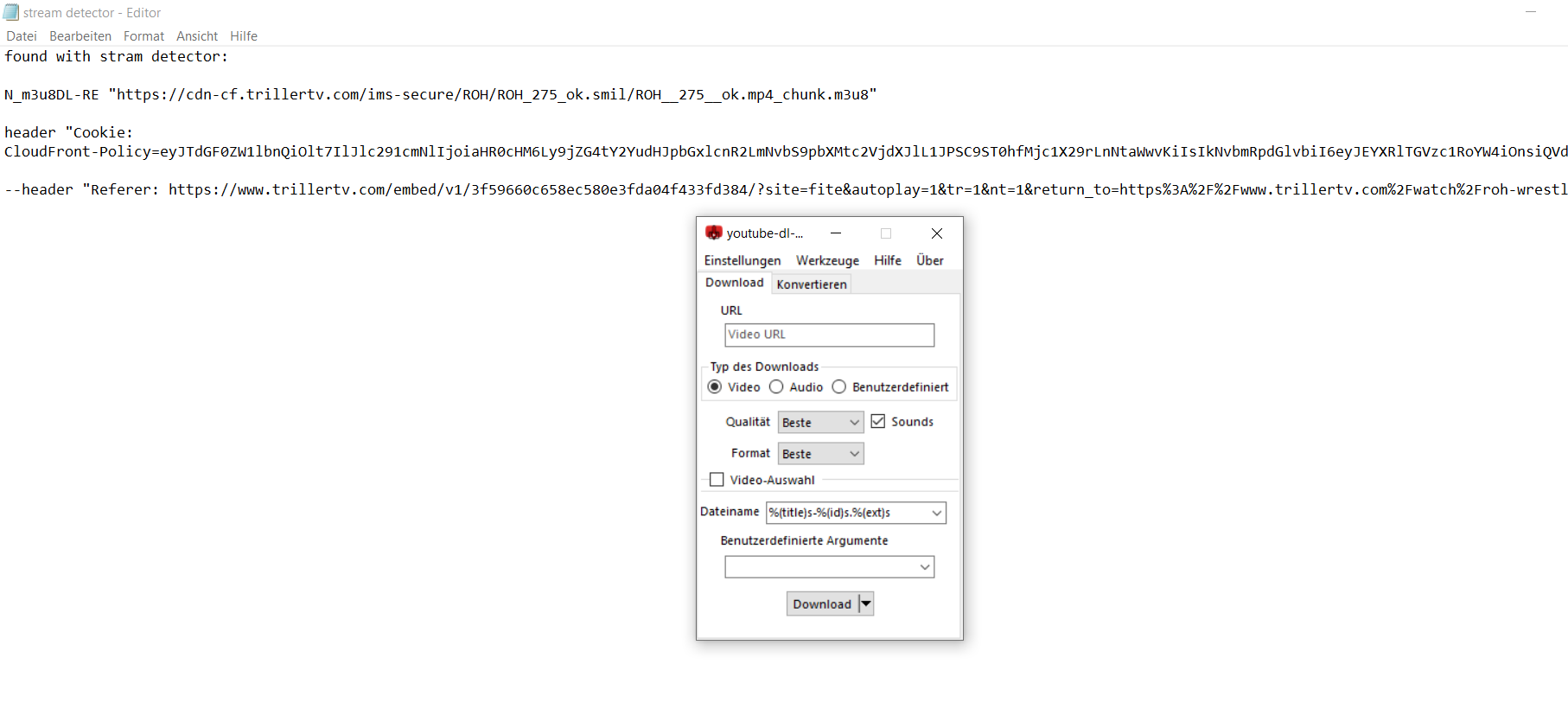Click the Video URL input field

click(x=829, y=335)
